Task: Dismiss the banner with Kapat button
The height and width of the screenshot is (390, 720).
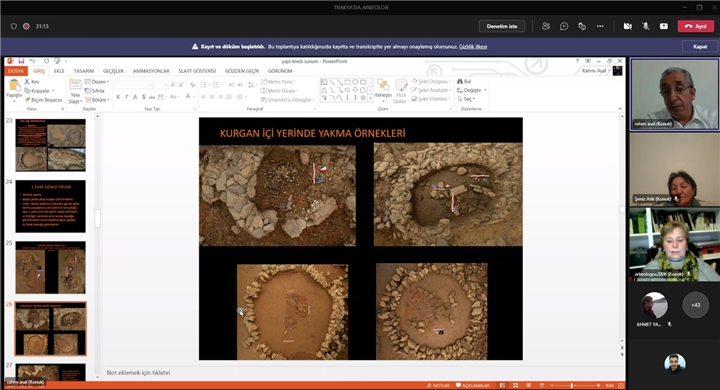Action: [700, 46]
